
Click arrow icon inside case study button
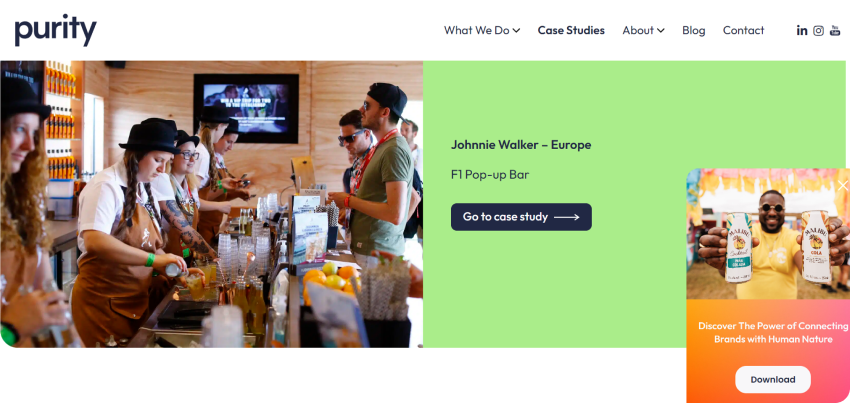[566, 217]
